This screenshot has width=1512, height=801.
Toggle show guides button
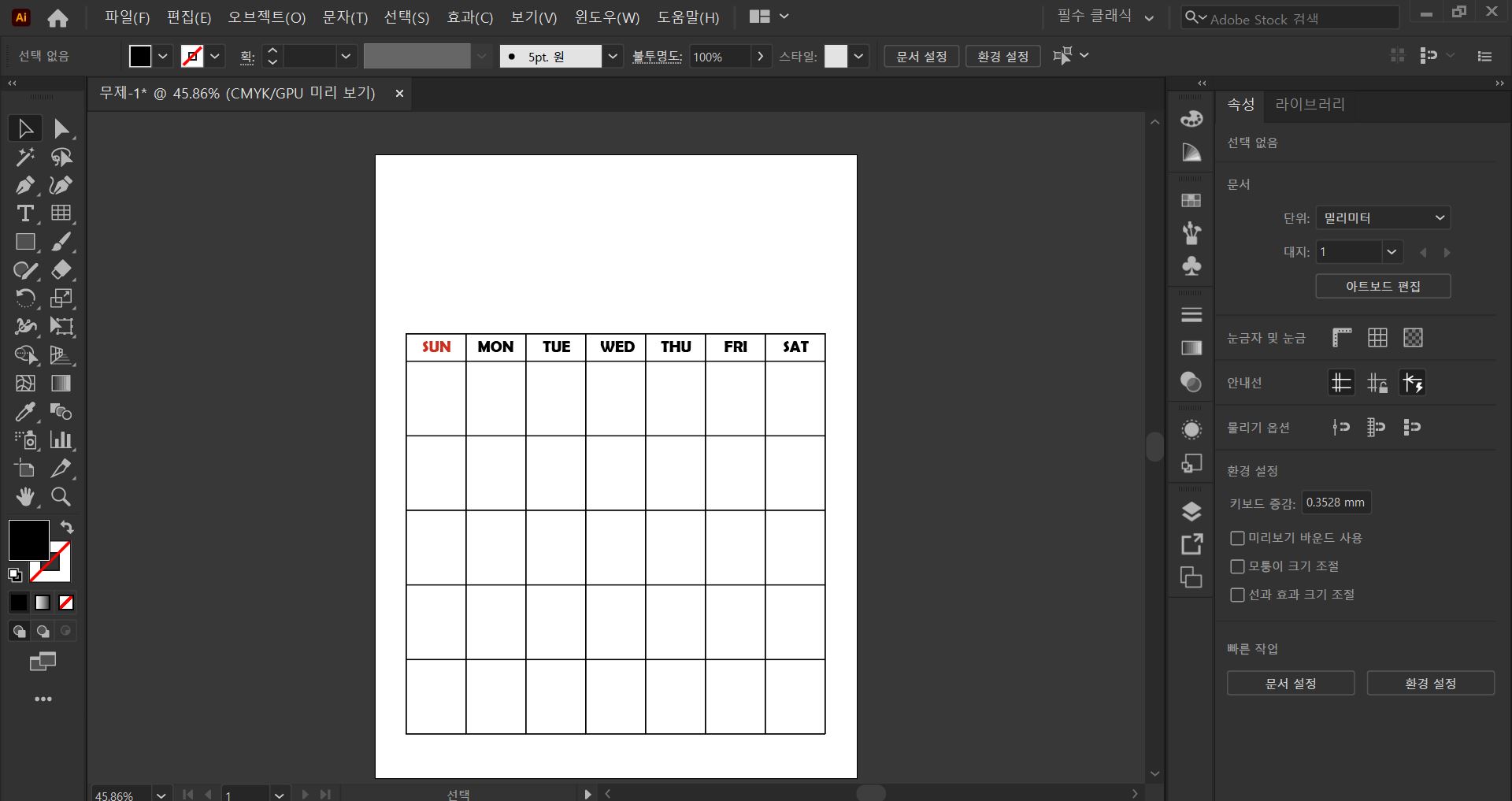(x=1341, y=383)
